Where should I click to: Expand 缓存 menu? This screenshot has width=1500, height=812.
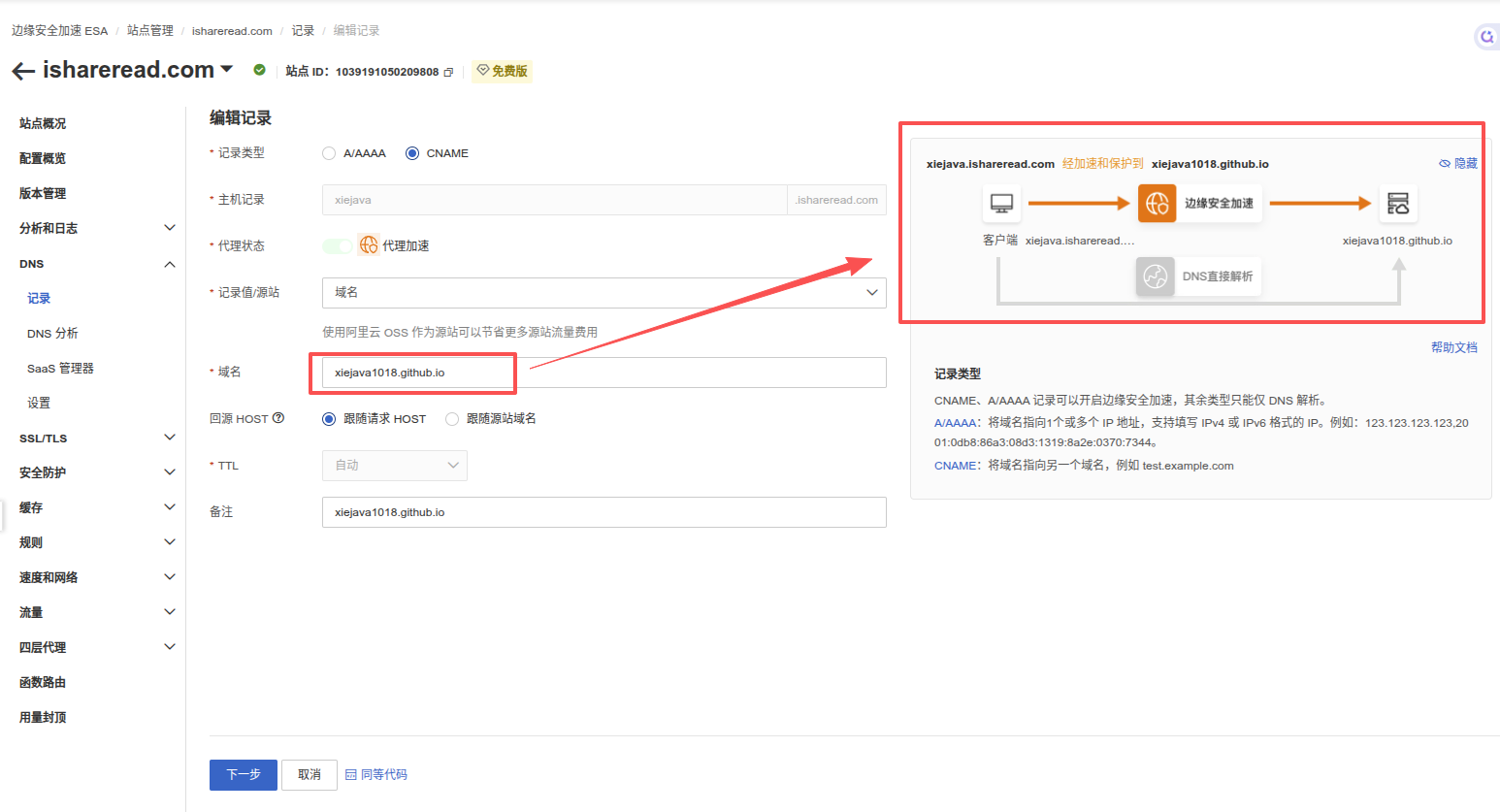coord(170,507)
